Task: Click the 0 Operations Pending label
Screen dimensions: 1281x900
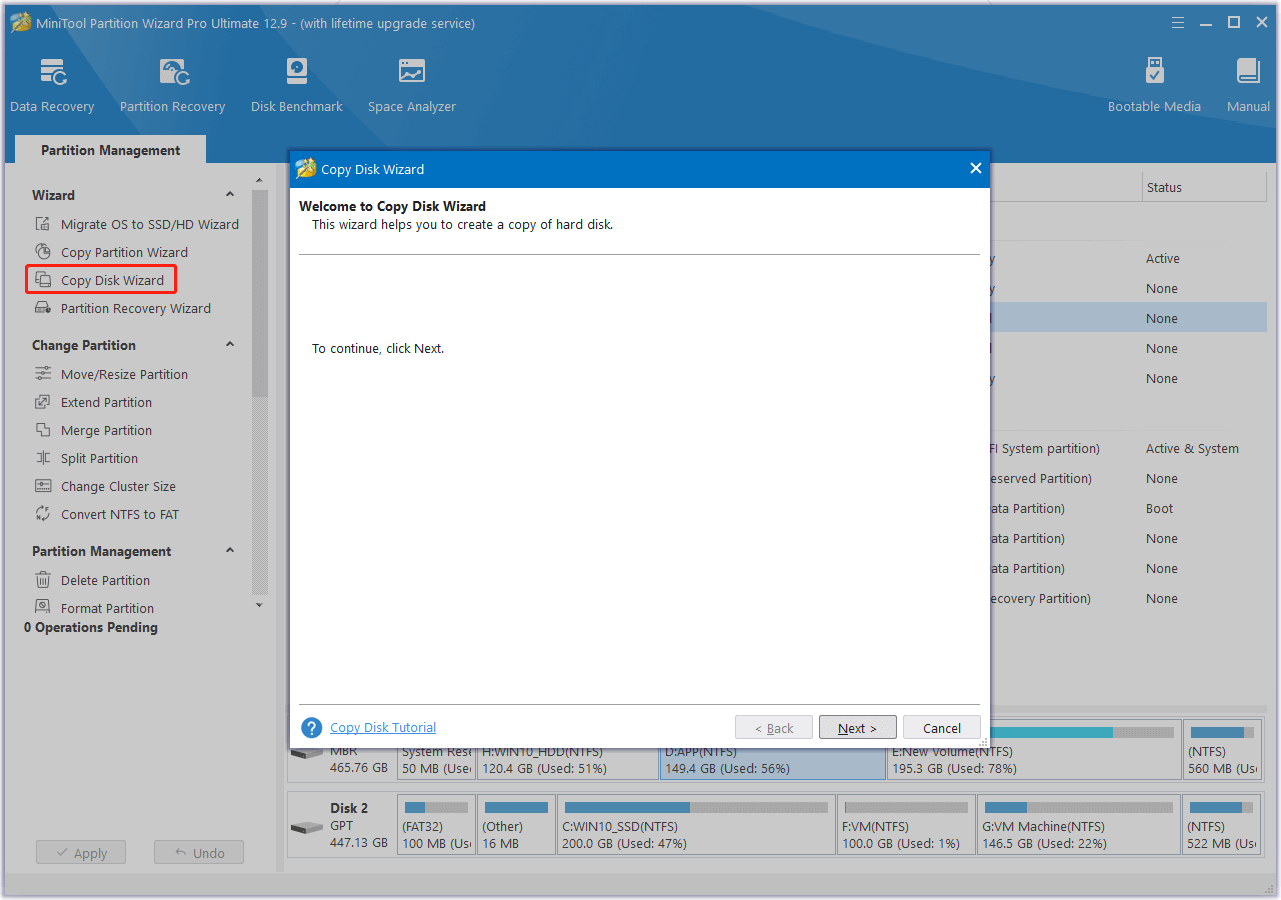Action: click(91, 627)
